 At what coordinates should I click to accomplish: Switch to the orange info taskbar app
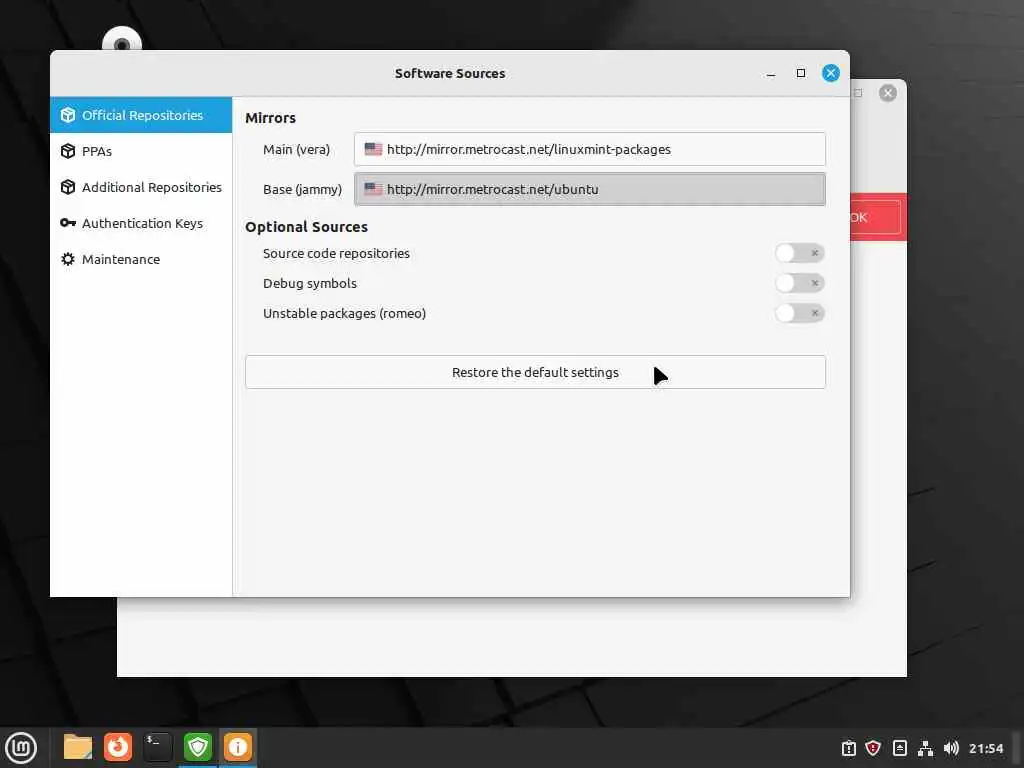(237, 747)
